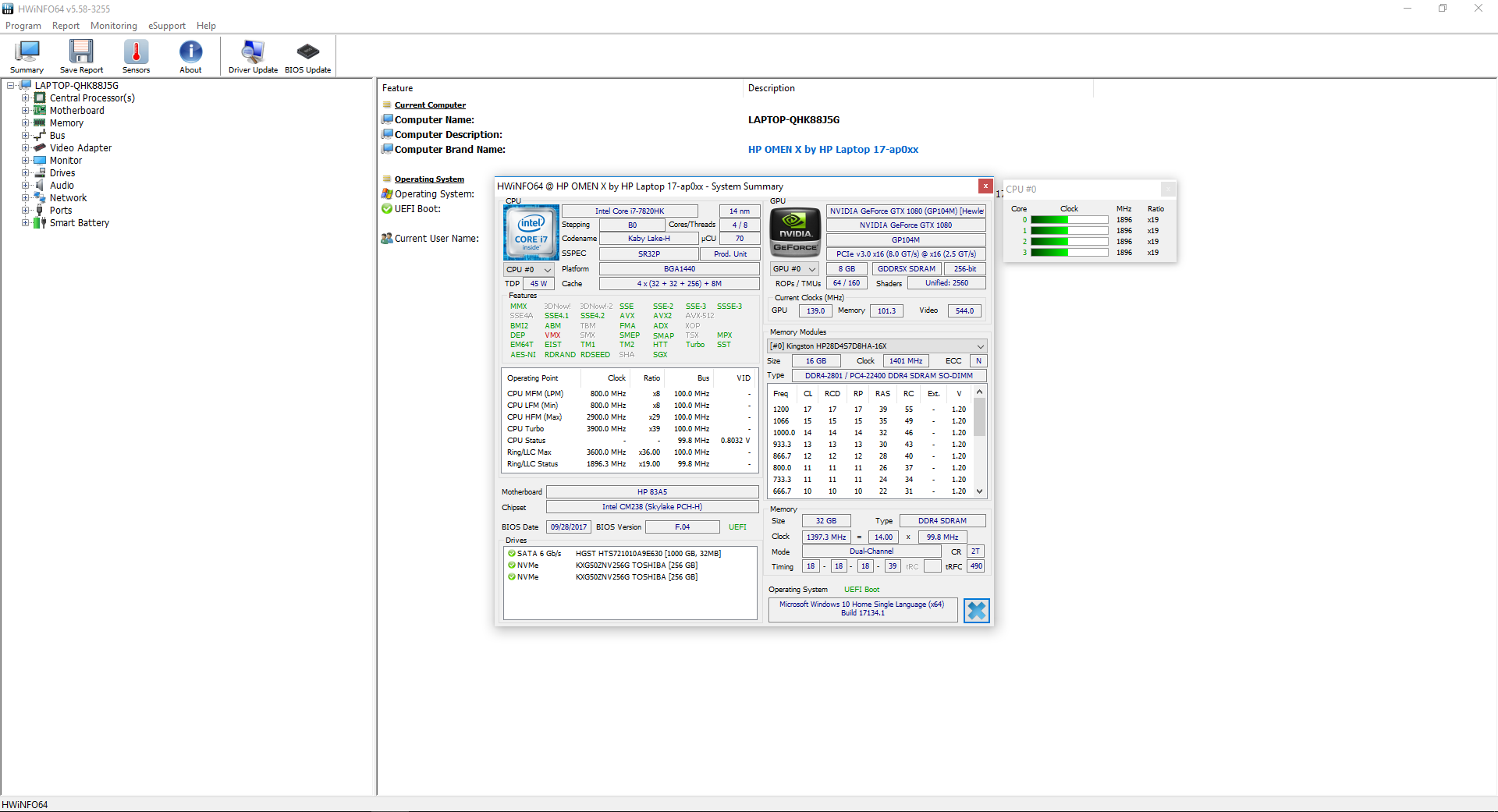Click the NVIDIA GeForce logo
The image size is (1498, 812).
point(795,232)
